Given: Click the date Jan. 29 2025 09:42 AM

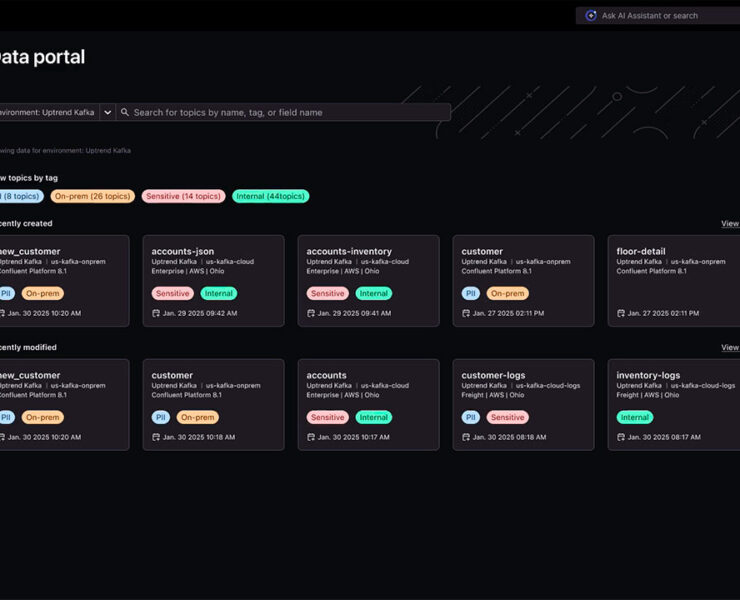Looking at the screenshot, I should coord(200,313).
